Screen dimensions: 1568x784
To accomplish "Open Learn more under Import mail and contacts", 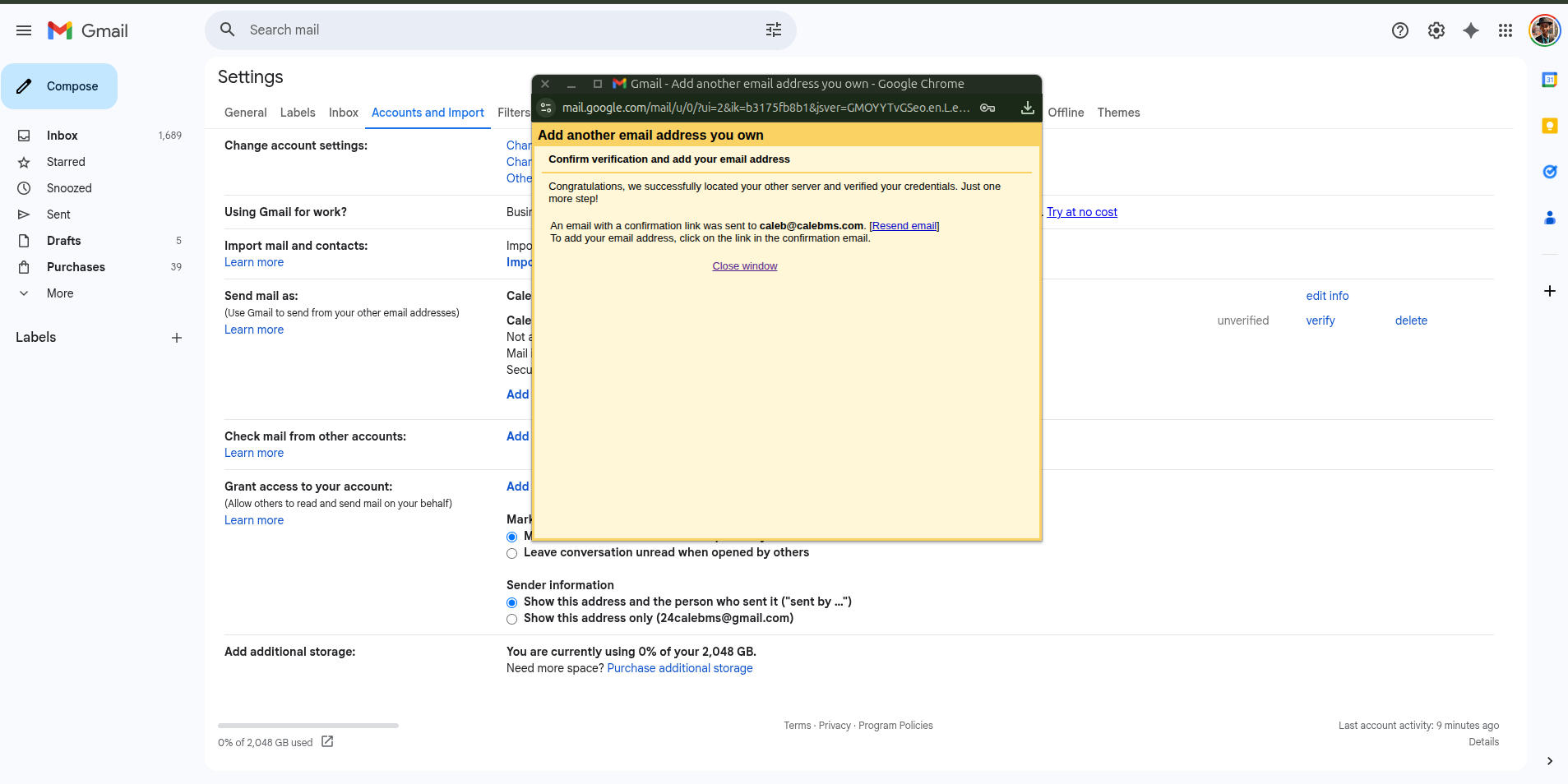I will click(254, 262).
